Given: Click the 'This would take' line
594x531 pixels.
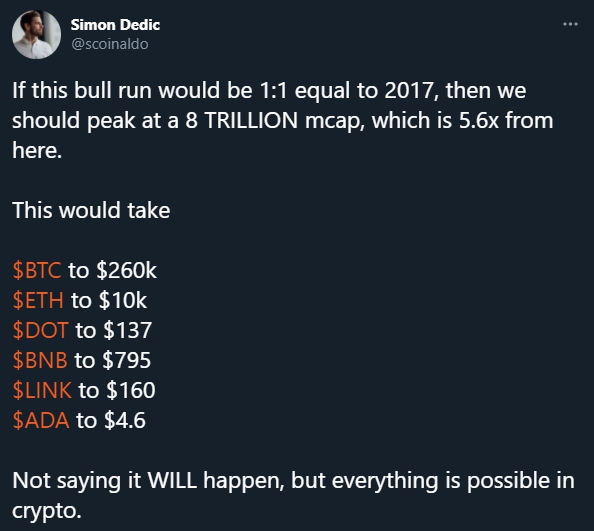Looking at the screenshot, I should point(91,210).
